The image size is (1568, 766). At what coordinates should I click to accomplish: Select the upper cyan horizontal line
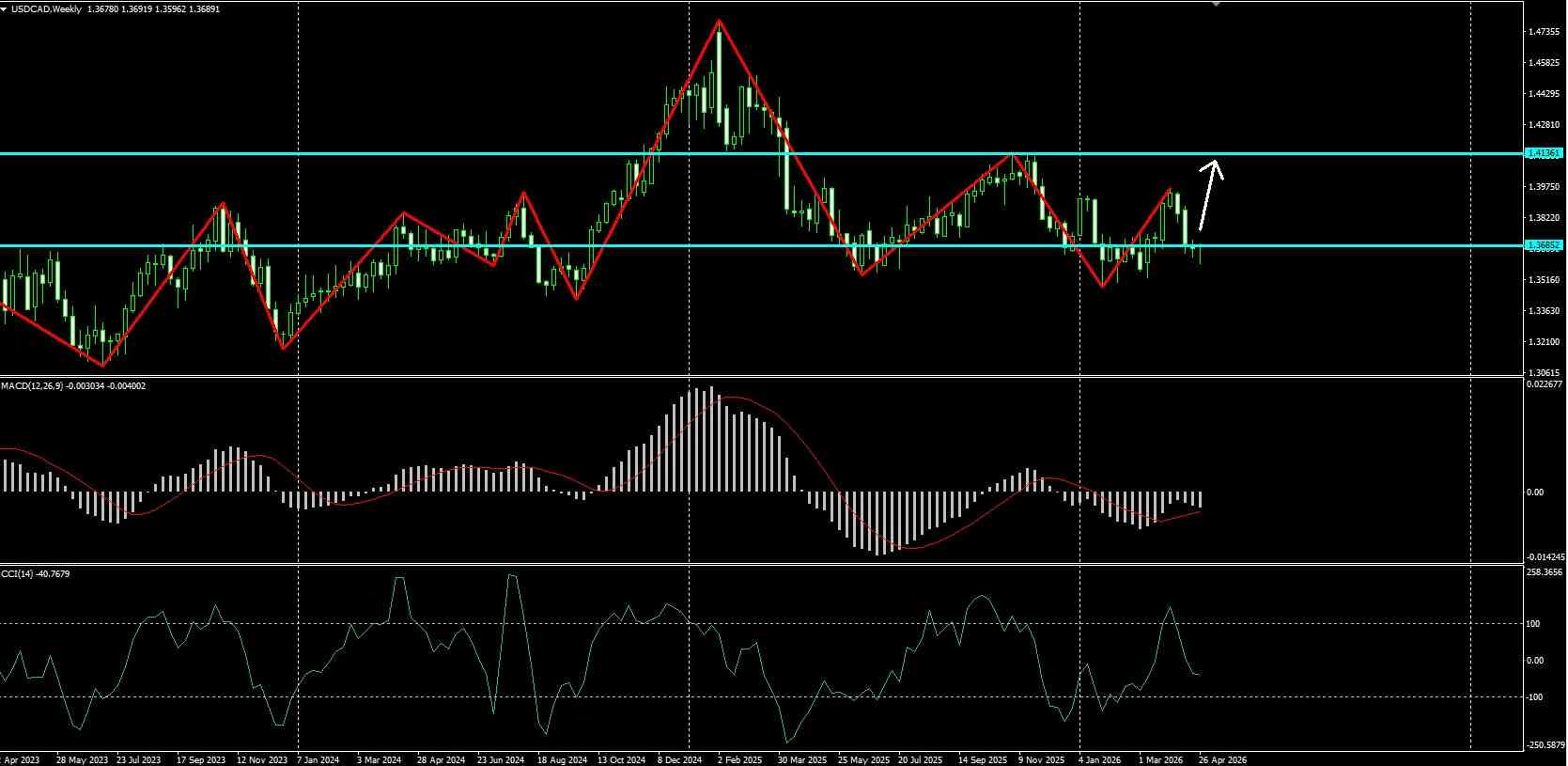click(761, 153)
